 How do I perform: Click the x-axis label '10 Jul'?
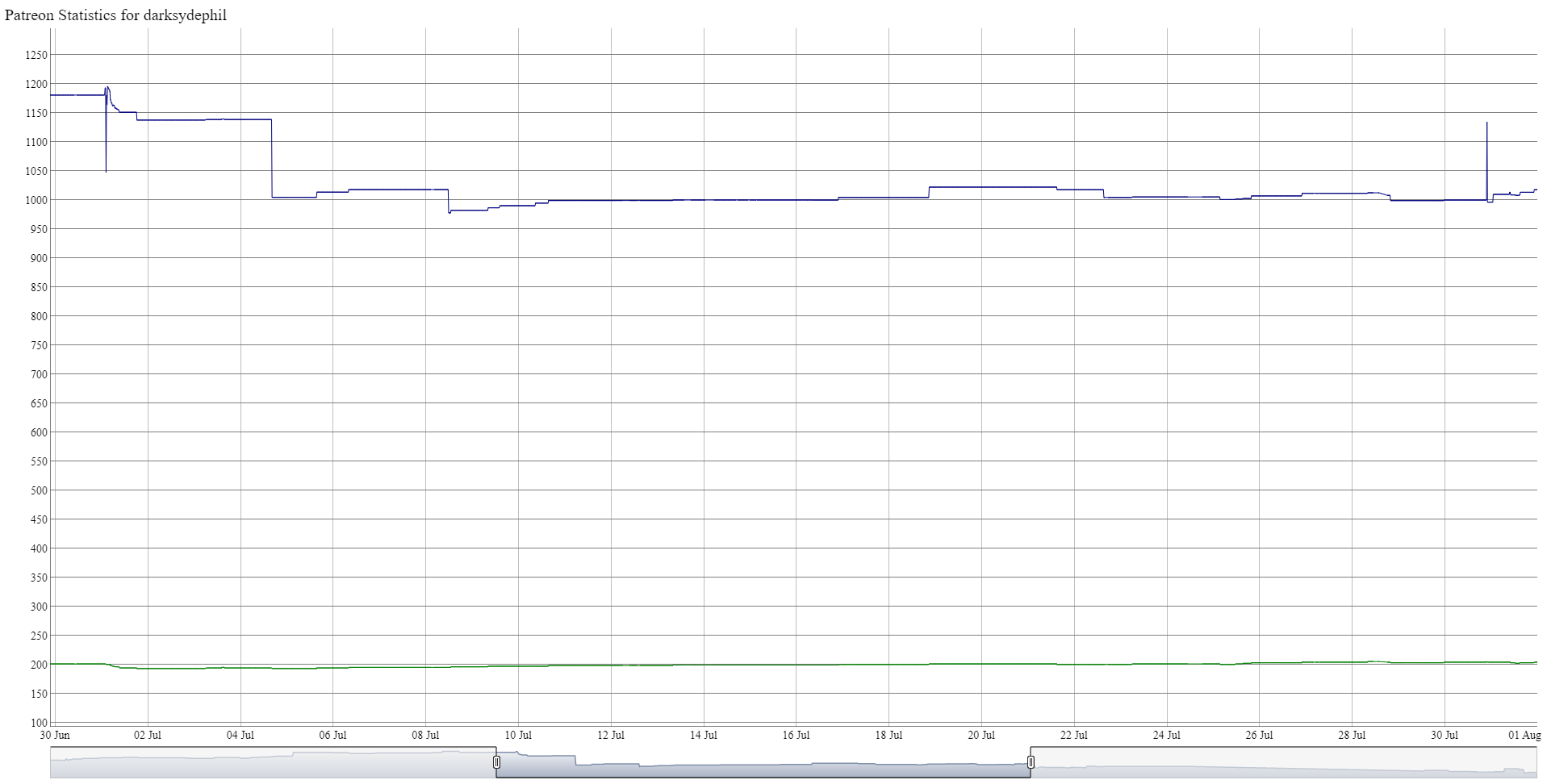(518, 735)
